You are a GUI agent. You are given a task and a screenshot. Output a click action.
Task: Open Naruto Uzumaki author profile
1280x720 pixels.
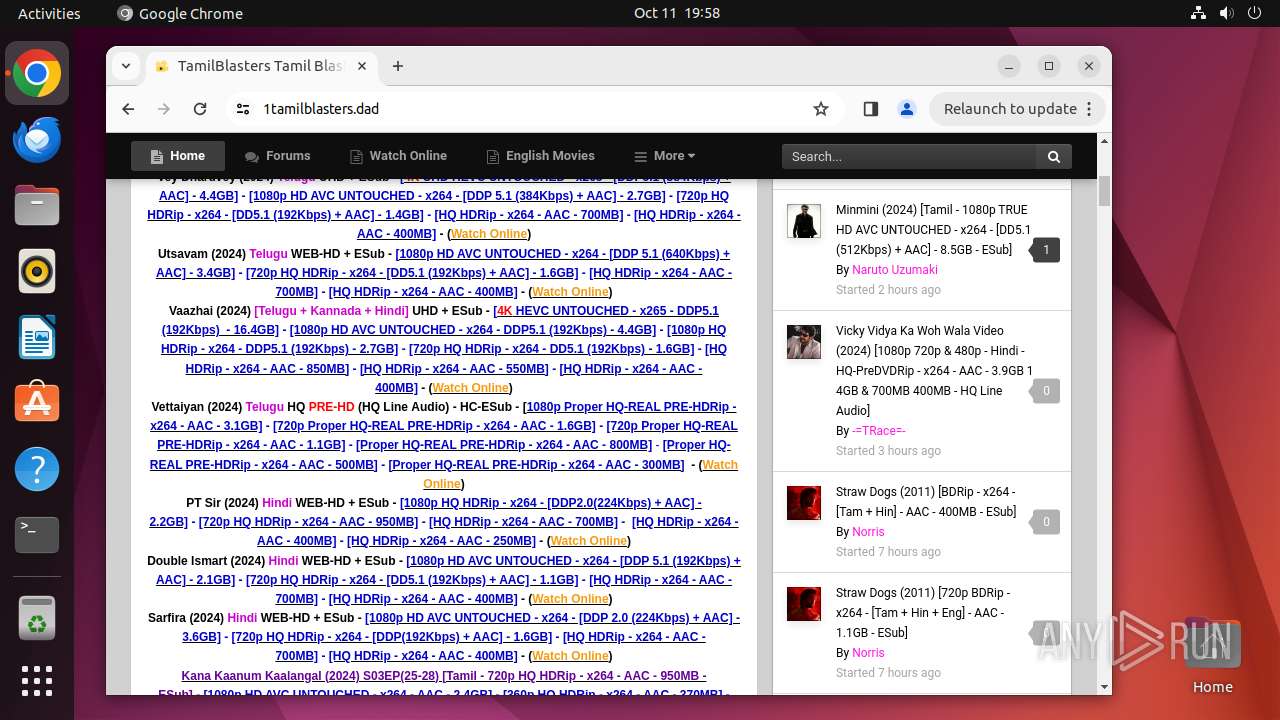tap(895, 269)
